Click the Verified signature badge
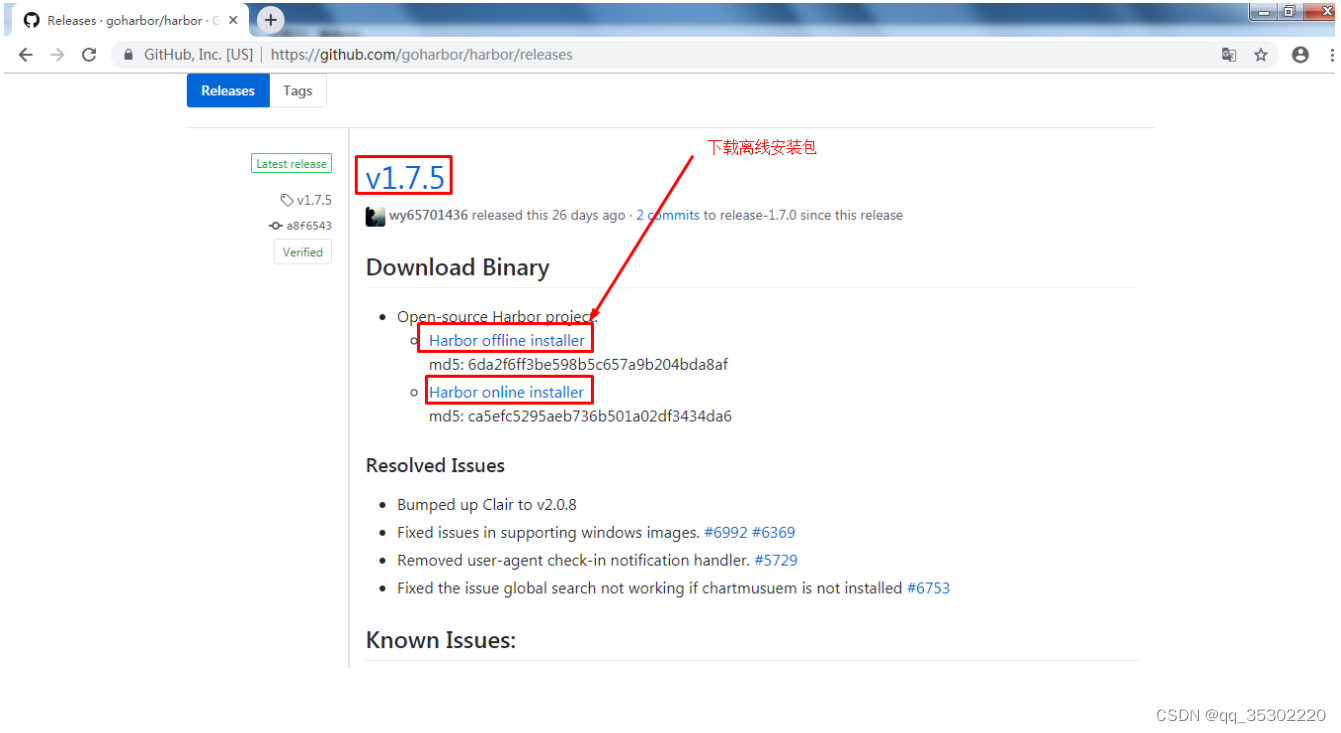This screenshot has width=1341, height=733. [x=302, y=252]
